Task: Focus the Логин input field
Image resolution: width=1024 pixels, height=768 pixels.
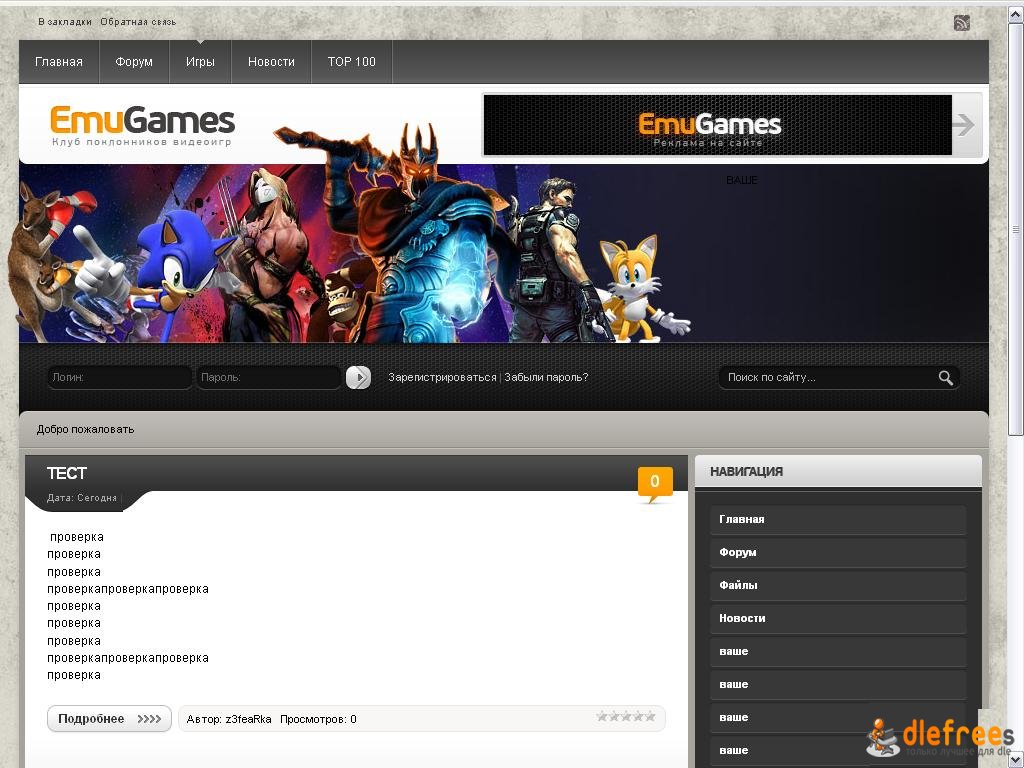Action: (119, 377)
